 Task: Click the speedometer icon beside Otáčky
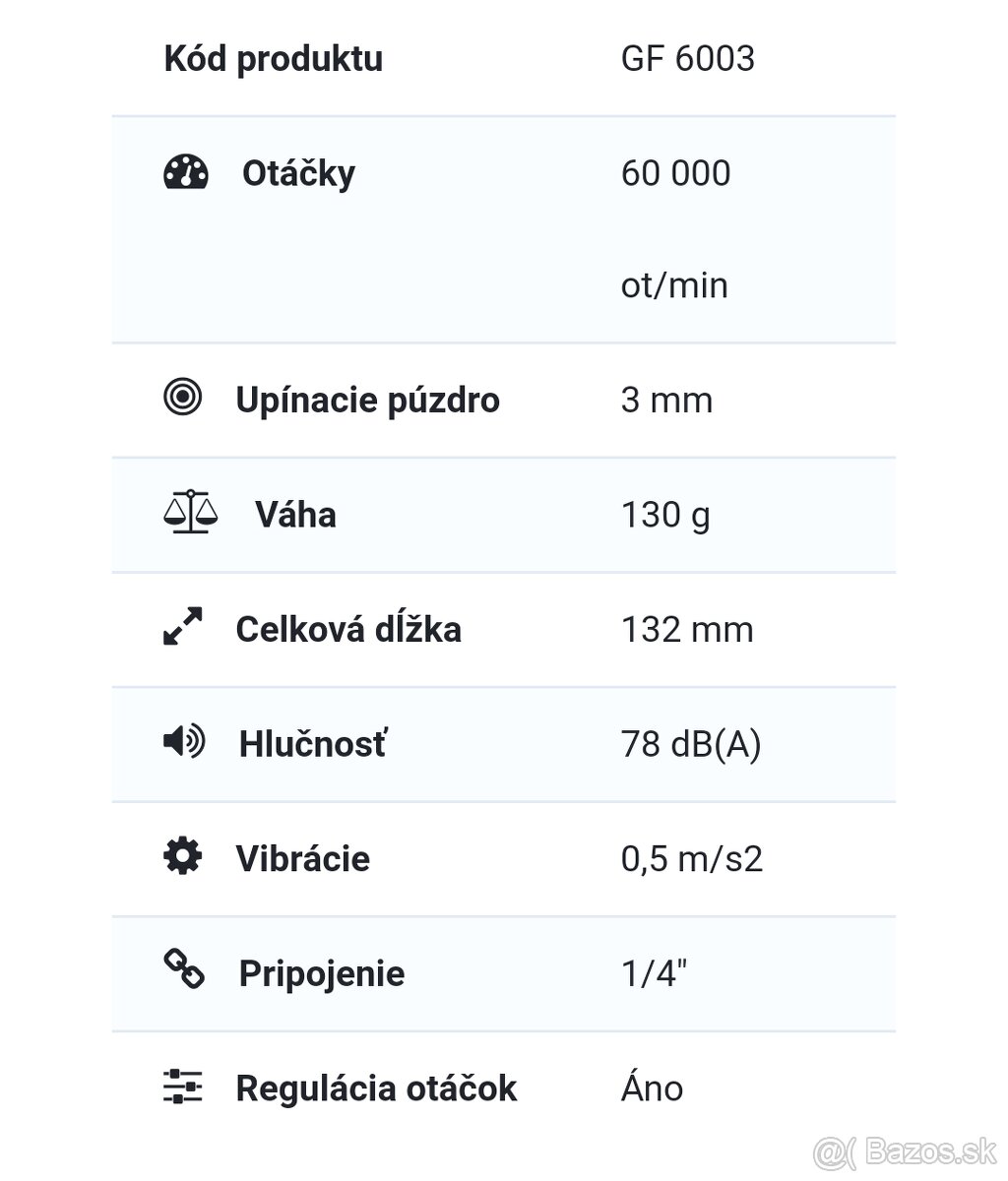[x=185, y=172]
